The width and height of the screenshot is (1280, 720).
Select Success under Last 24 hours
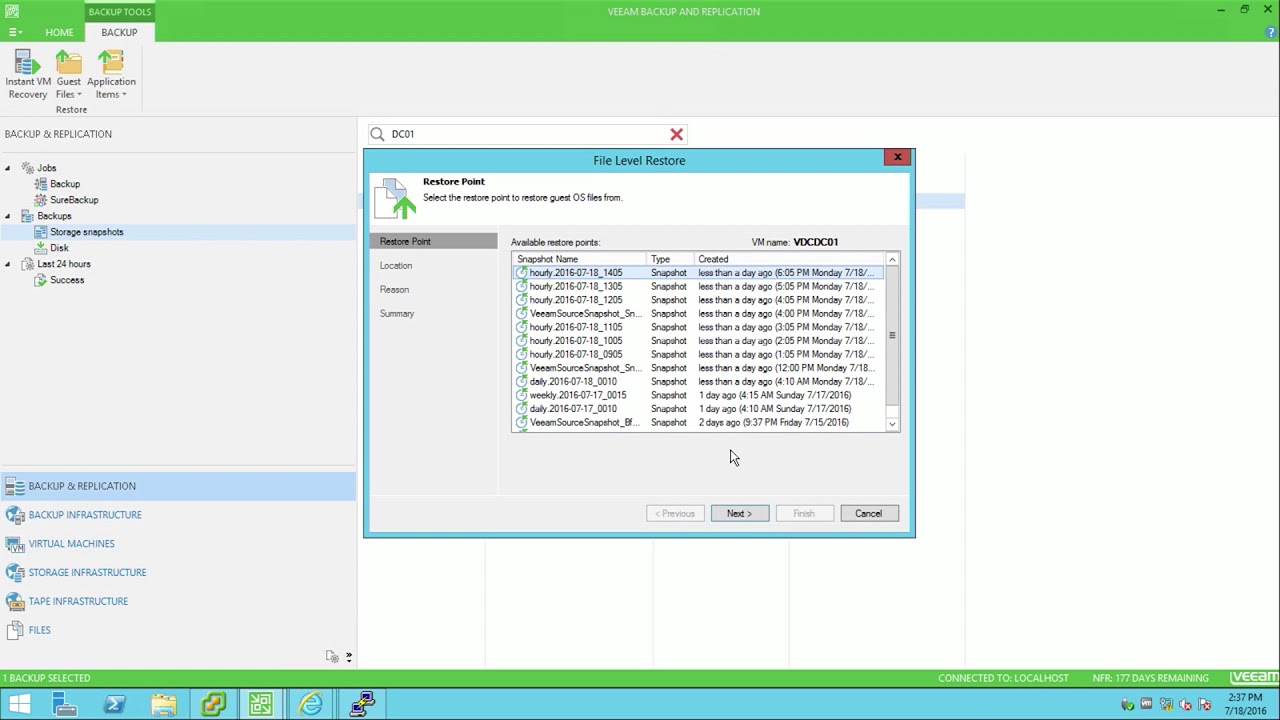pyautogui.click(x=67, y=280)
